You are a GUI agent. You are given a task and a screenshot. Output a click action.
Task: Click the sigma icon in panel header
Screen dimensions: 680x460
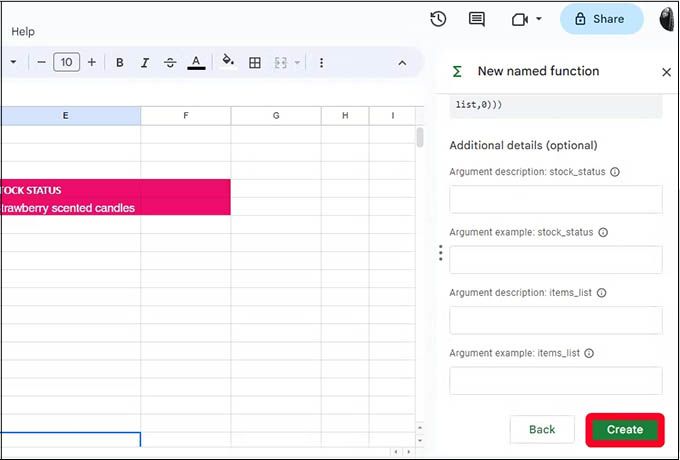[x=457, y=72]
